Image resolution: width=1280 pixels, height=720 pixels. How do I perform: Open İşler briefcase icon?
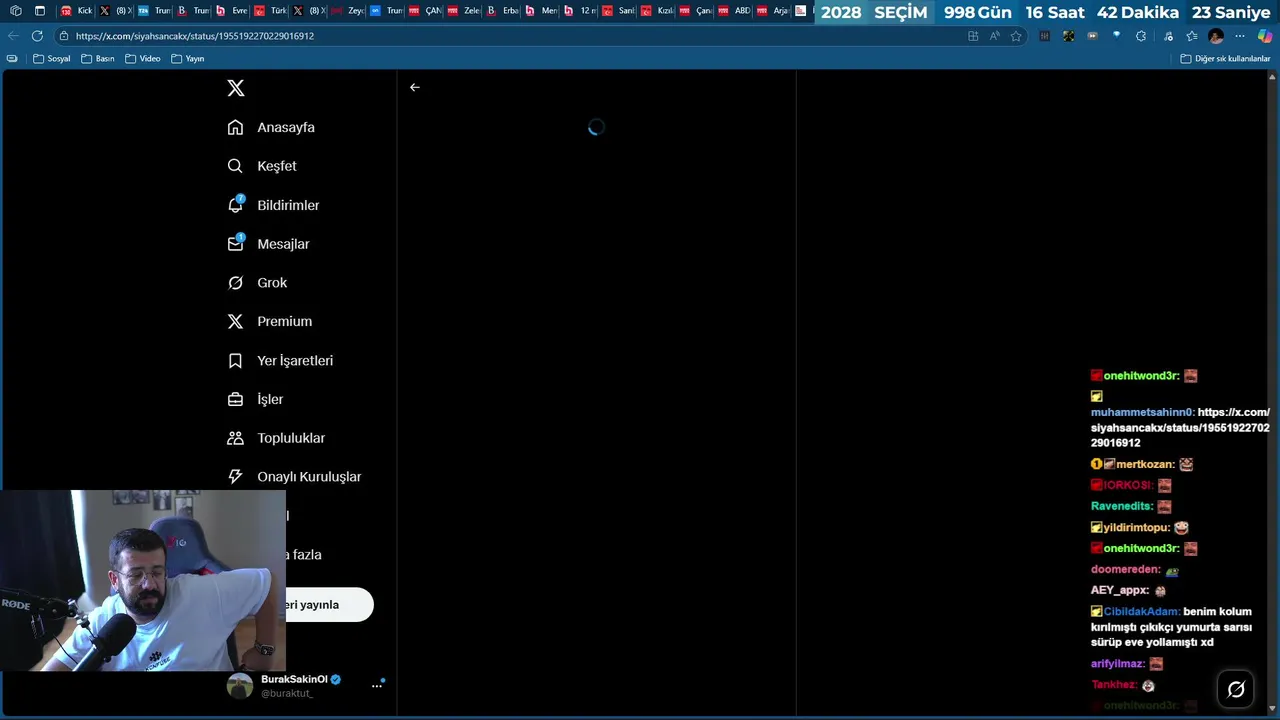(x=235, y=399)
